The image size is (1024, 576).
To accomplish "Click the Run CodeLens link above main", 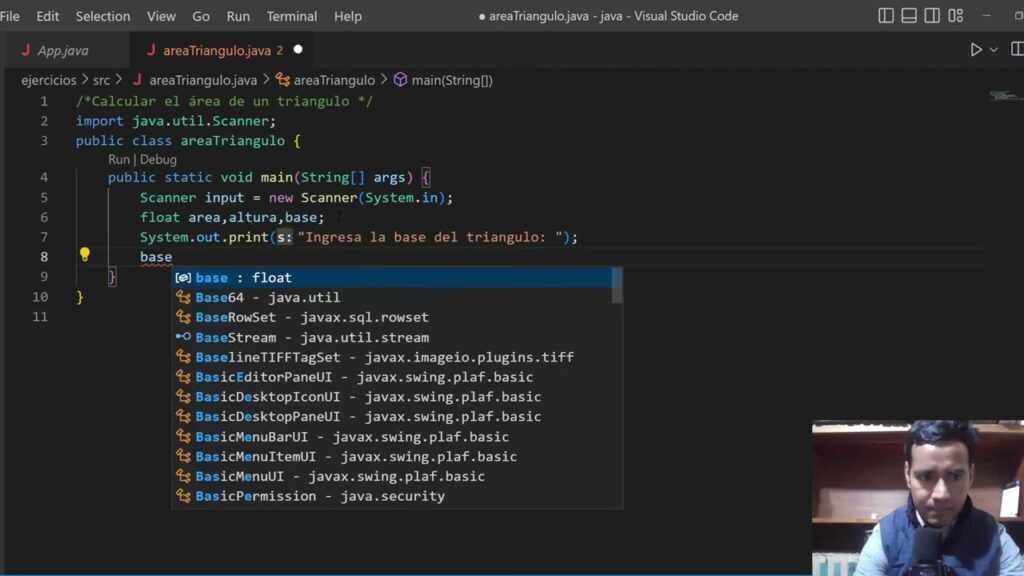I will [118, 159].
